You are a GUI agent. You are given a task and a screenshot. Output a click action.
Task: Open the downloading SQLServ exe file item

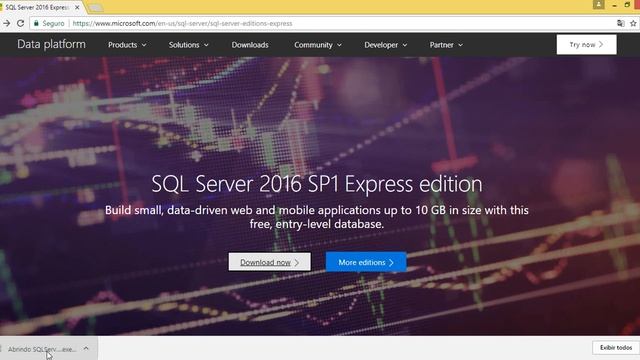41,349
